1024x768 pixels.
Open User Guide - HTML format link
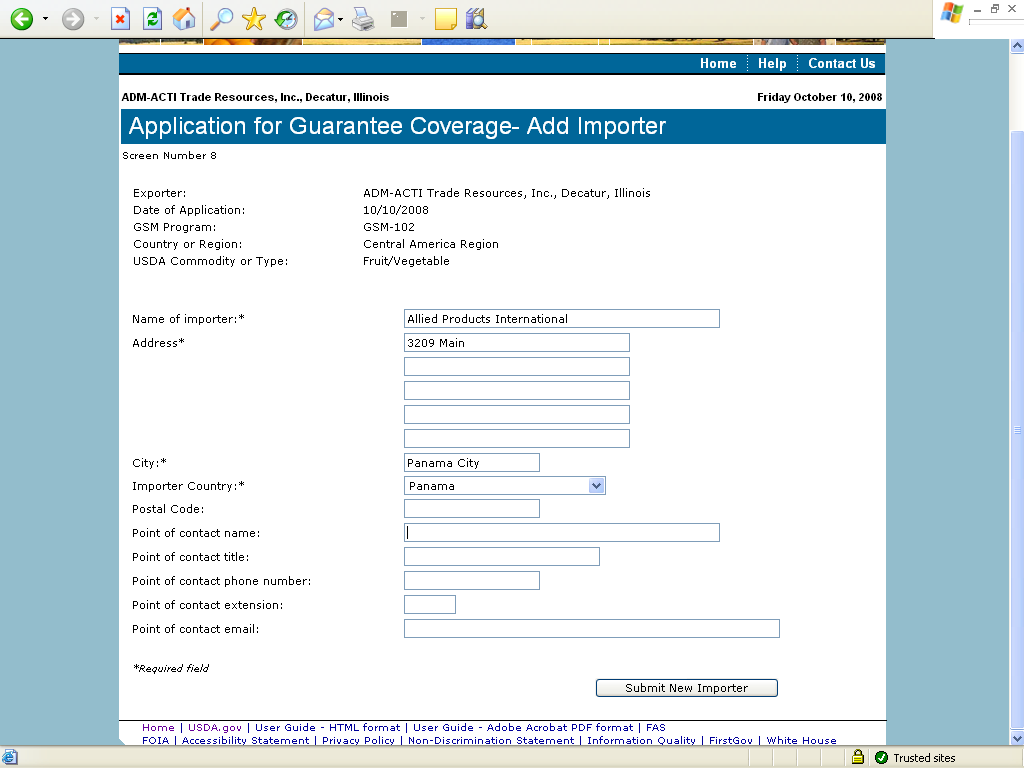[x=327, y=728]
